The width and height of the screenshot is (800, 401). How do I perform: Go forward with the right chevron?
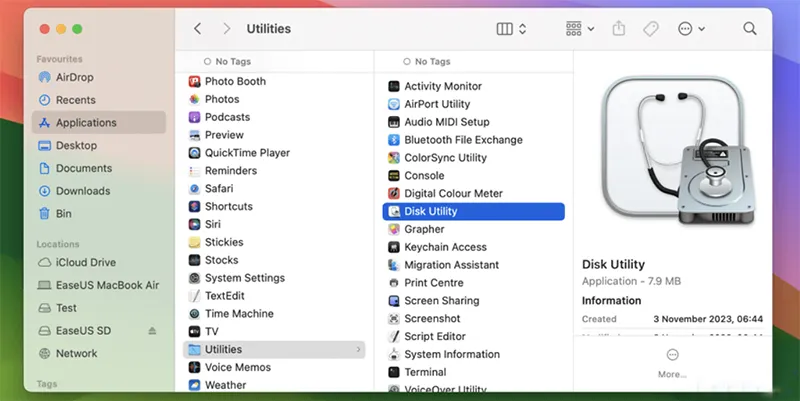(227, 29)
